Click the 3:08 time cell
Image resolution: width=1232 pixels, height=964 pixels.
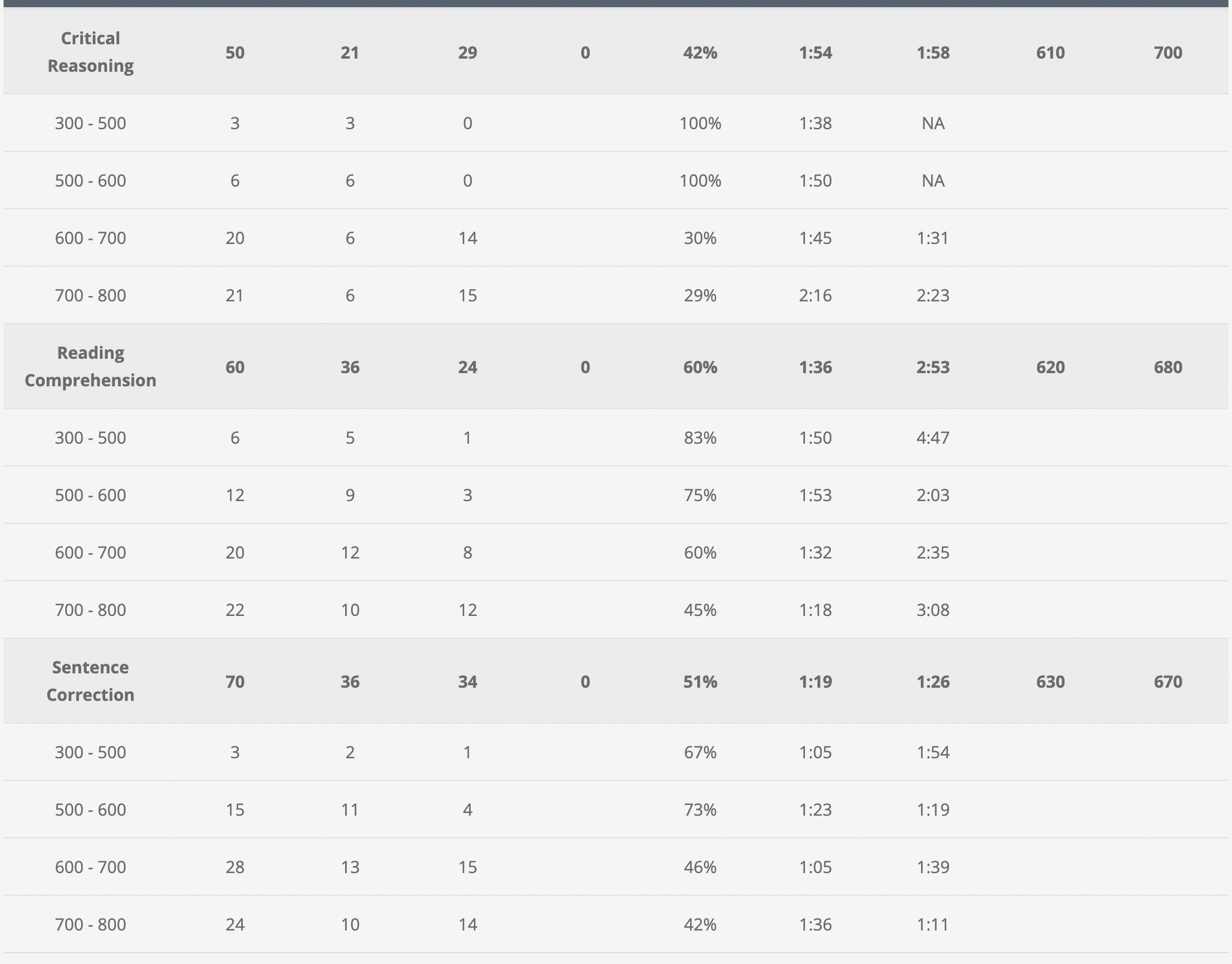(x=932, y=610)
